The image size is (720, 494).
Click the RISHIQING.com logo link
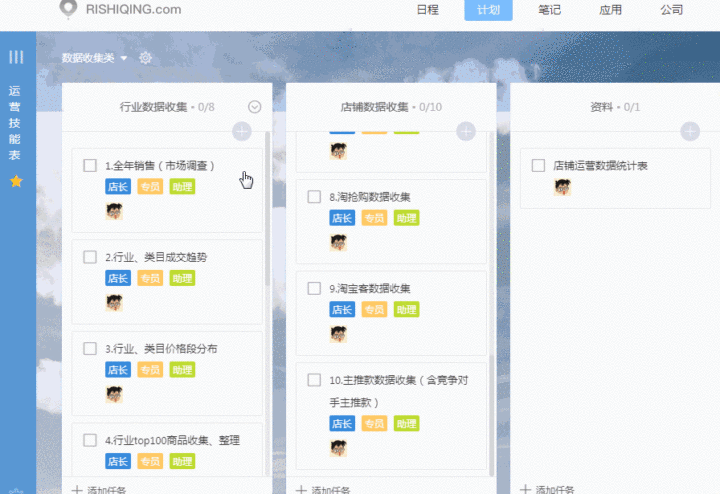(120, 9)
